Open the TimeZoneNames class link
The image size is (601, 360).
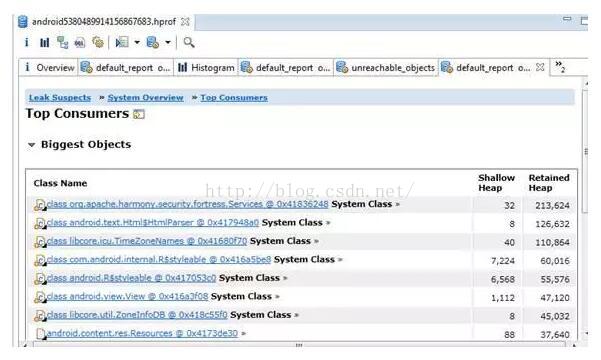point(147,241)
